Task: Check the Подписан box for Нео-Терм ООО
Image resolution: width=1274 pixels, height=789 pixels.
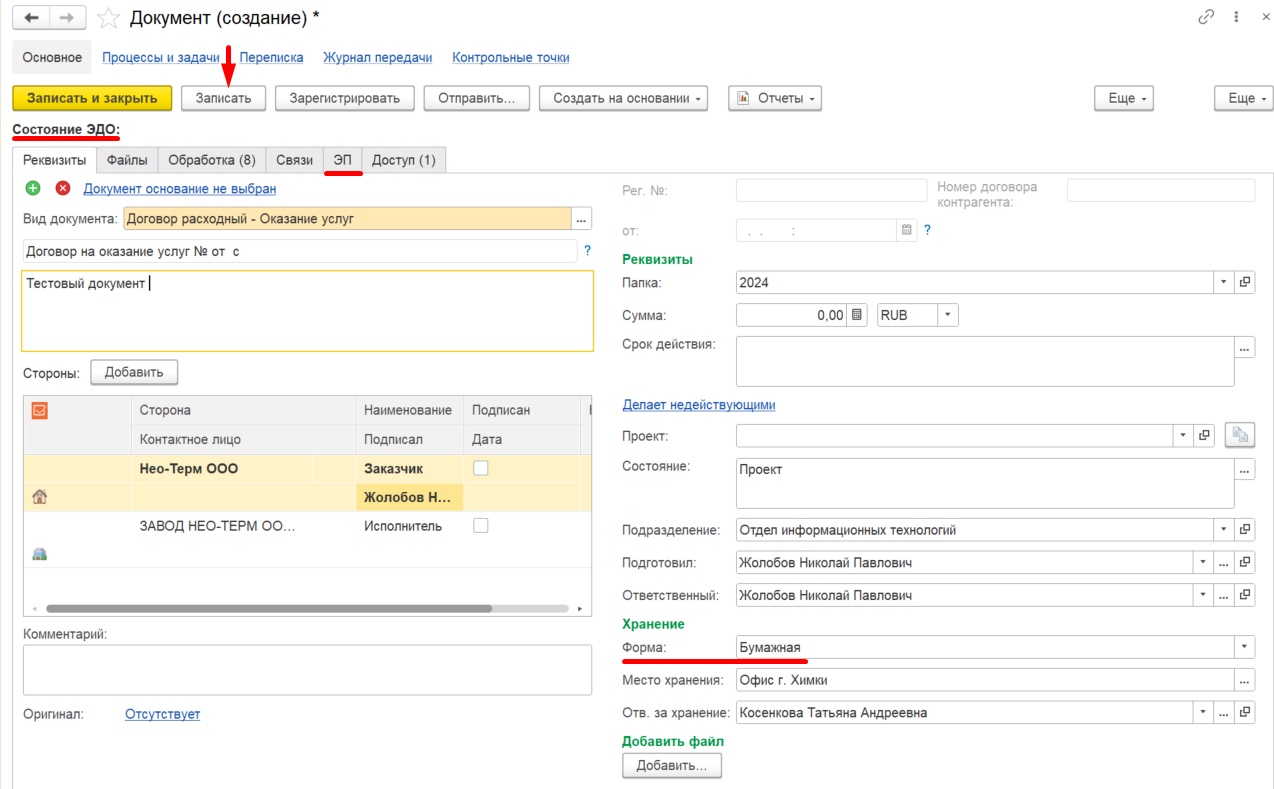Action: (481, 468)
